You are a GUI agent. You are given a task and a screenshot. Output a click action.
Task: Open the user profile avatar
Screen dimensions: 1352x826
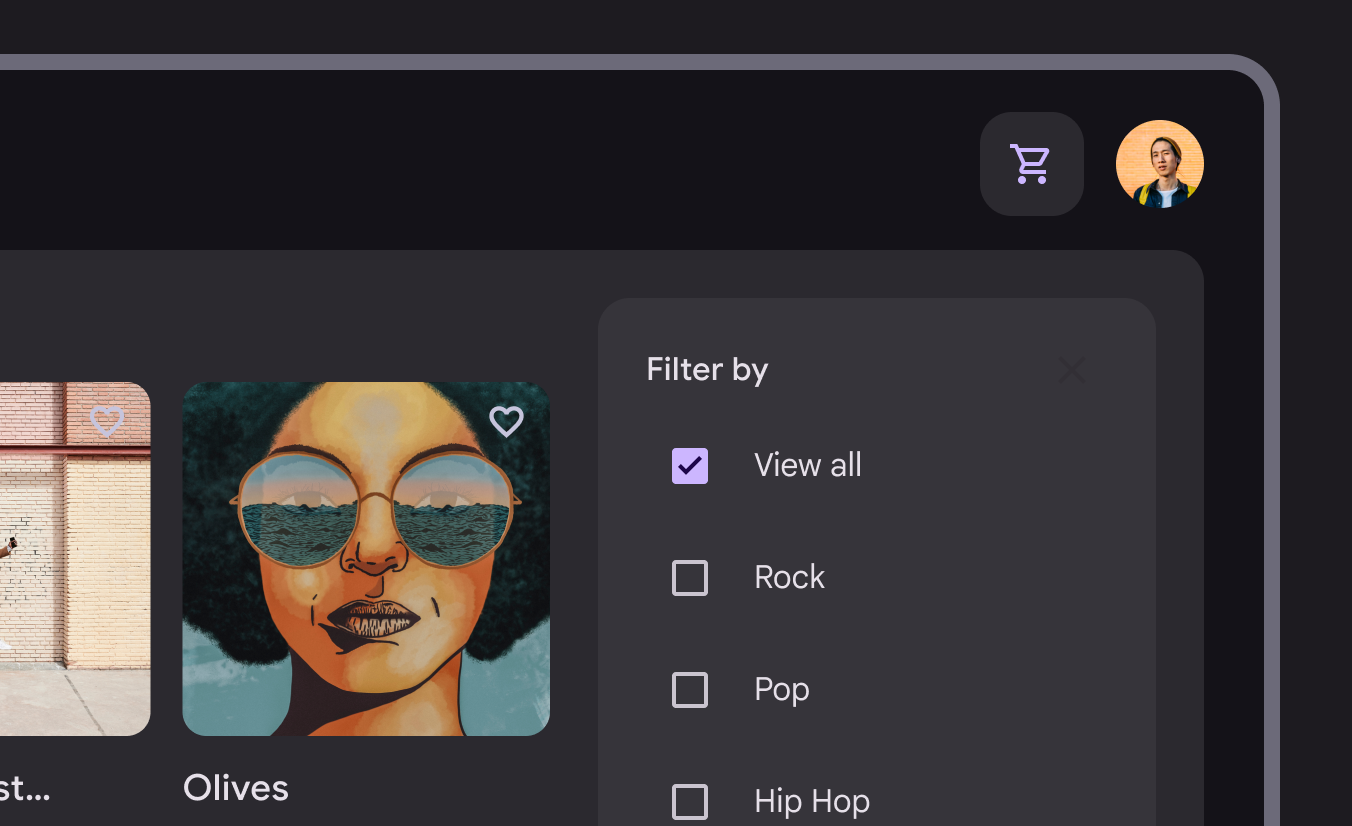tap(1159, 164)
